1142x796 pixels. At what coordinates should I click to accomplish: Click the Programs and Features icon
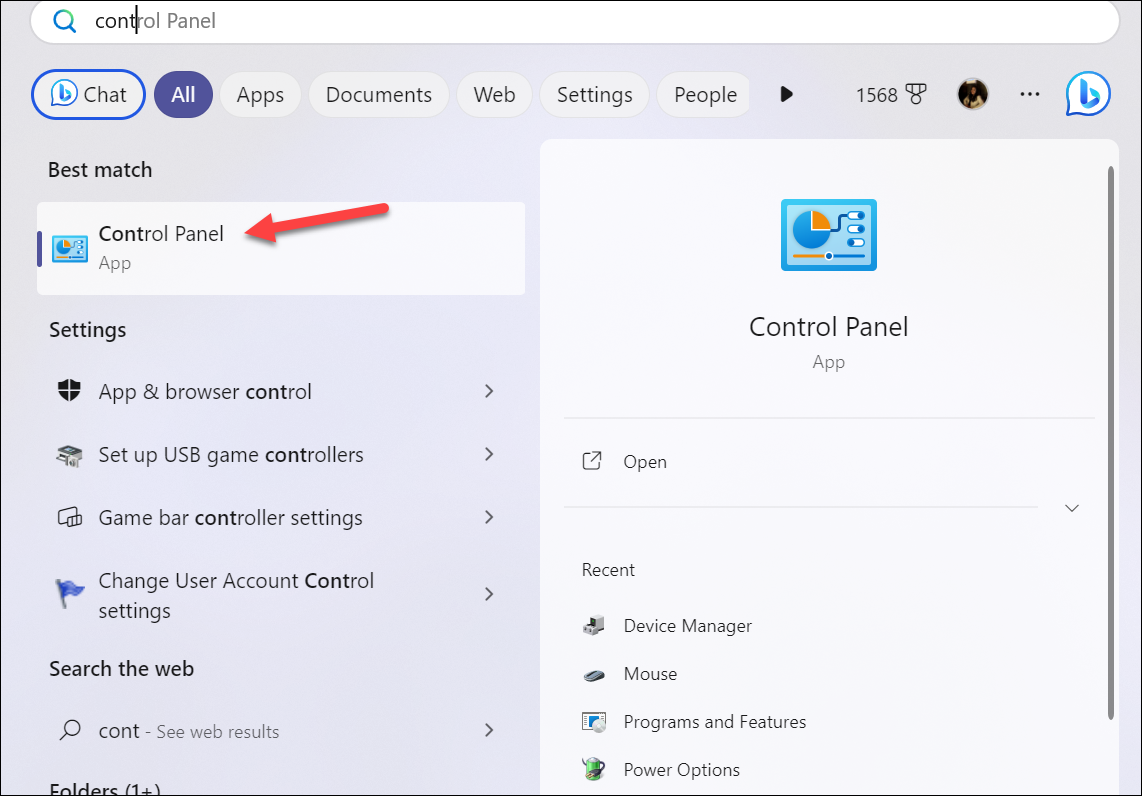coord(594,722)
